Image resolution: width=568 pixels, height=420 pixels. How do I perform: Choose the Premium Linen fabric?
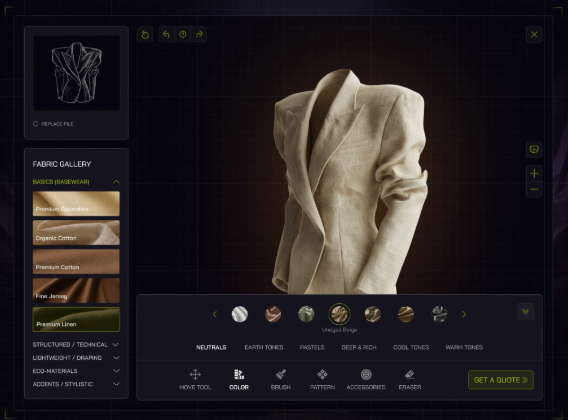click(76, 320)
